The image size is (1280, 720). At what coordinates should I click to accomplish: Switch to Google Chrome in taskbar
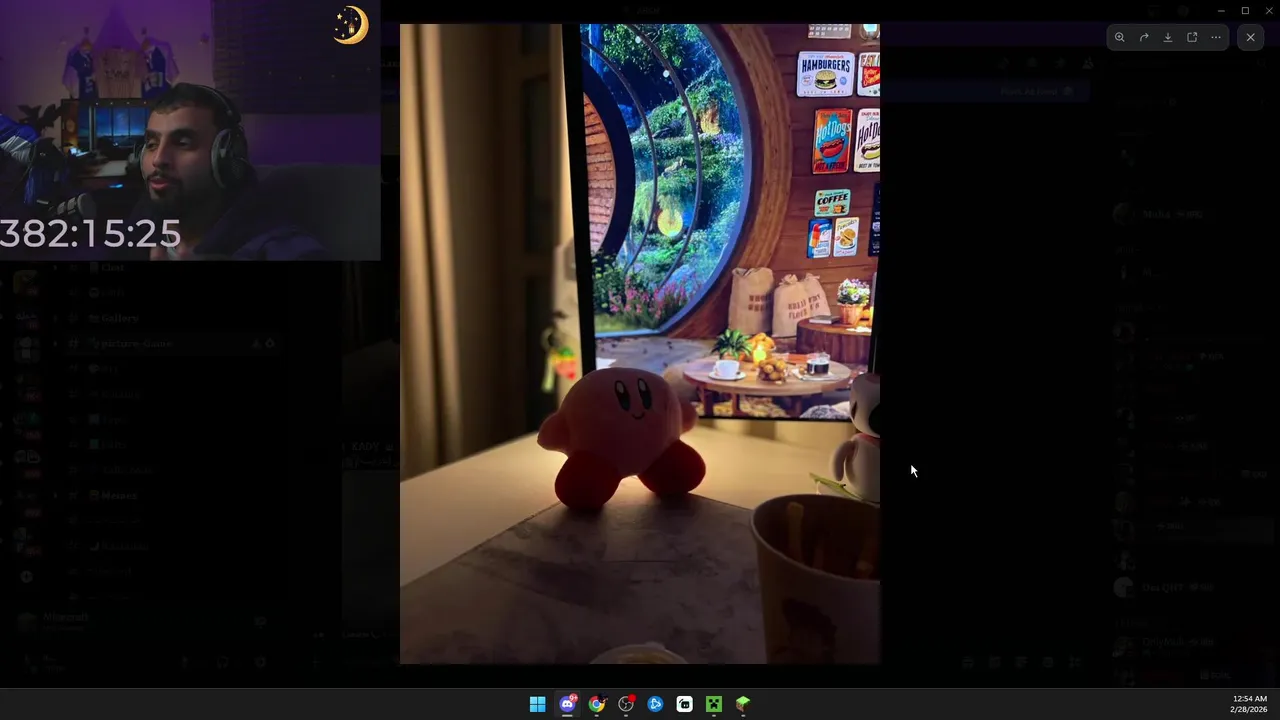click(x=596, y=704)
